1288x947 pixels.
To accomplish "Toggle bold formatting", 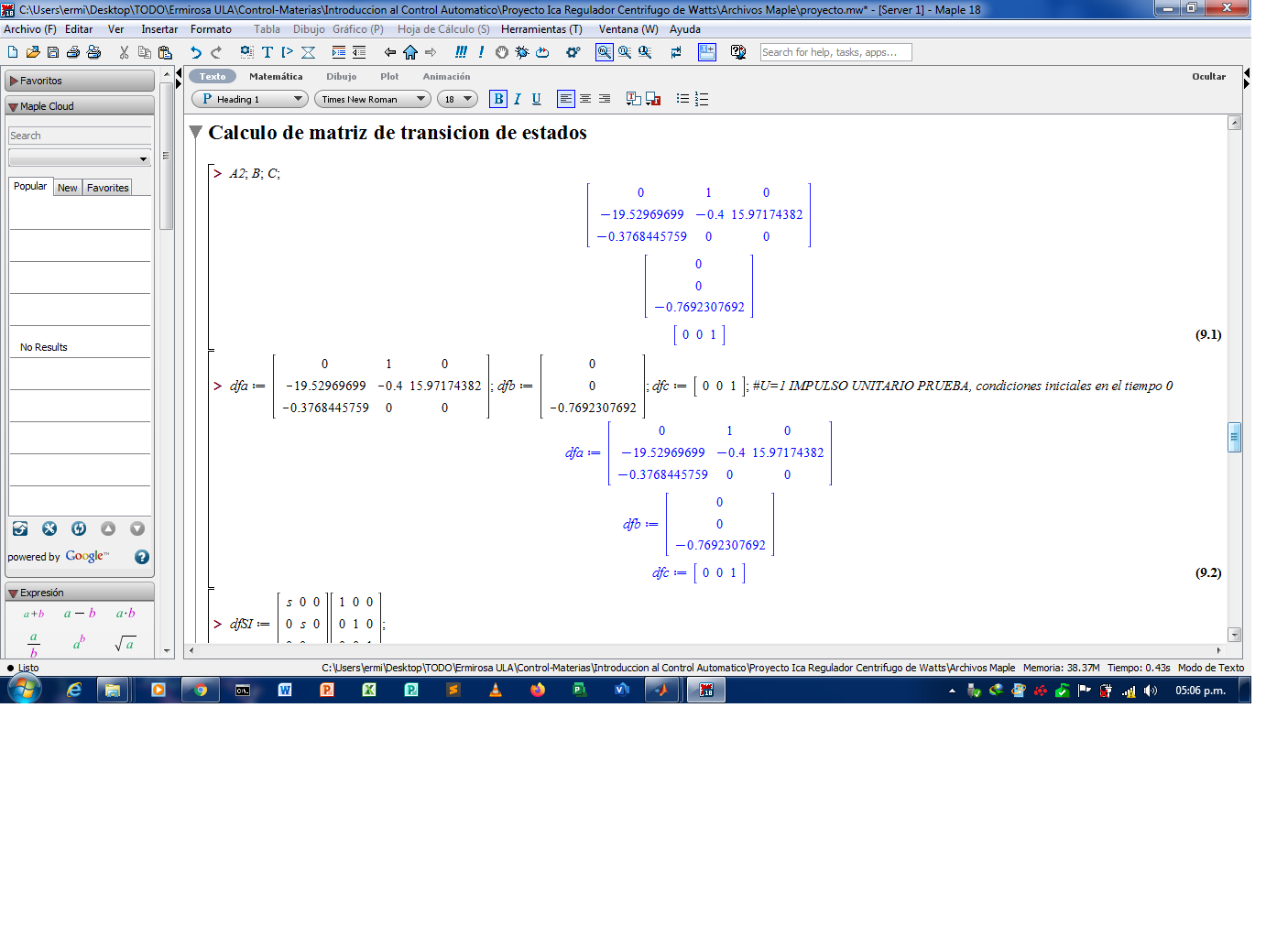I will tap(498, 98).
